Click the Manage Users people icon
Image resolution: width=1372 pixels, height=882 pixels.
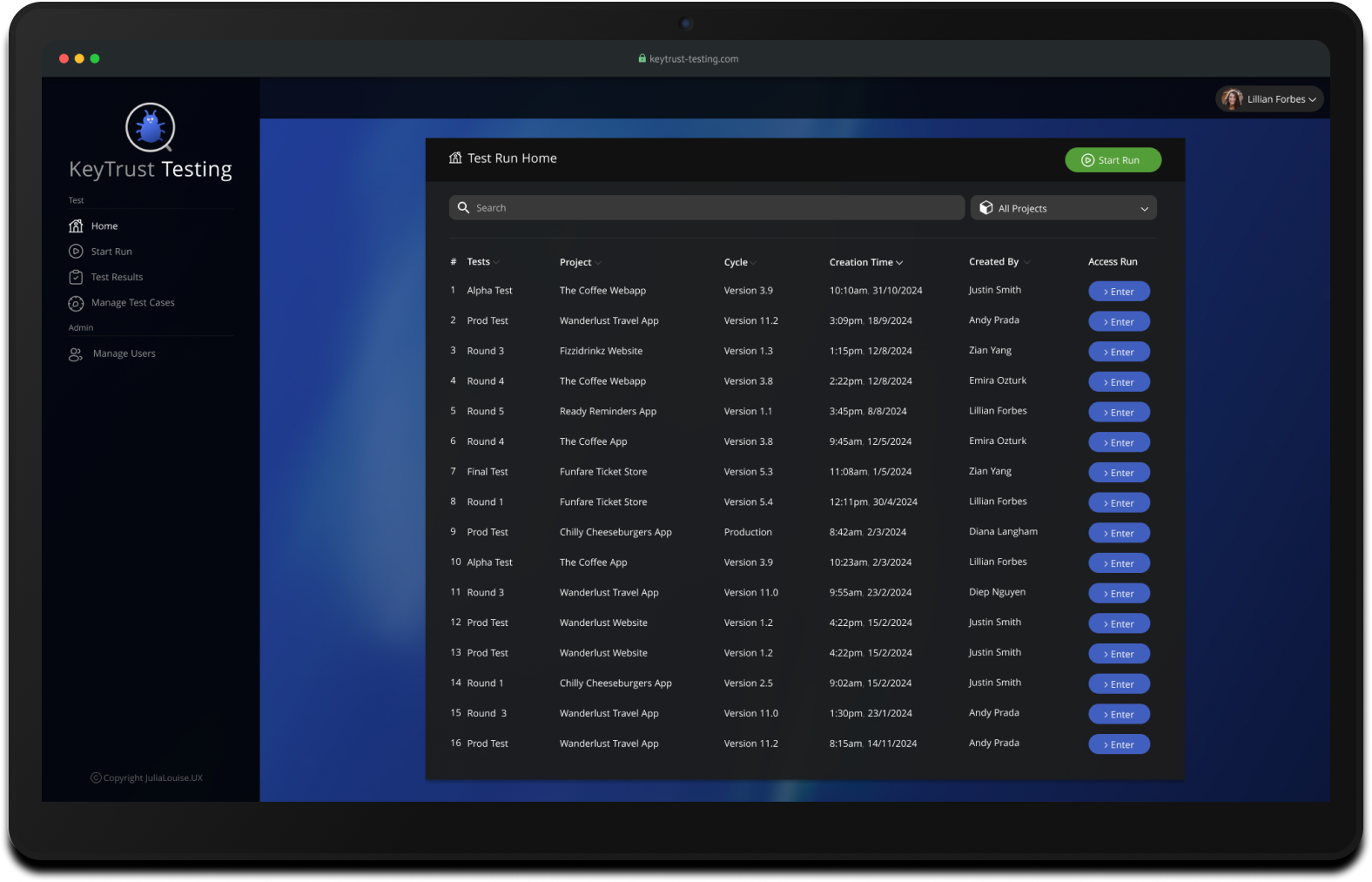click(x=76, y=354)
